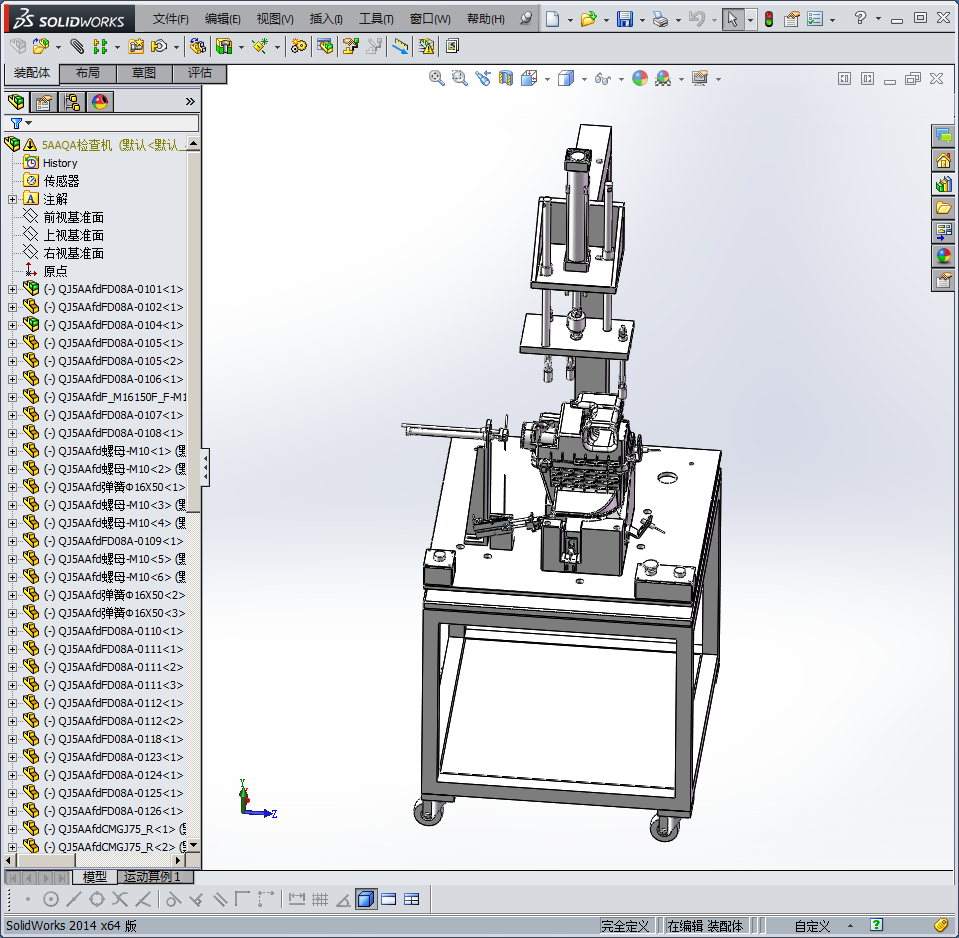Select the History tree item

[60, 163]
